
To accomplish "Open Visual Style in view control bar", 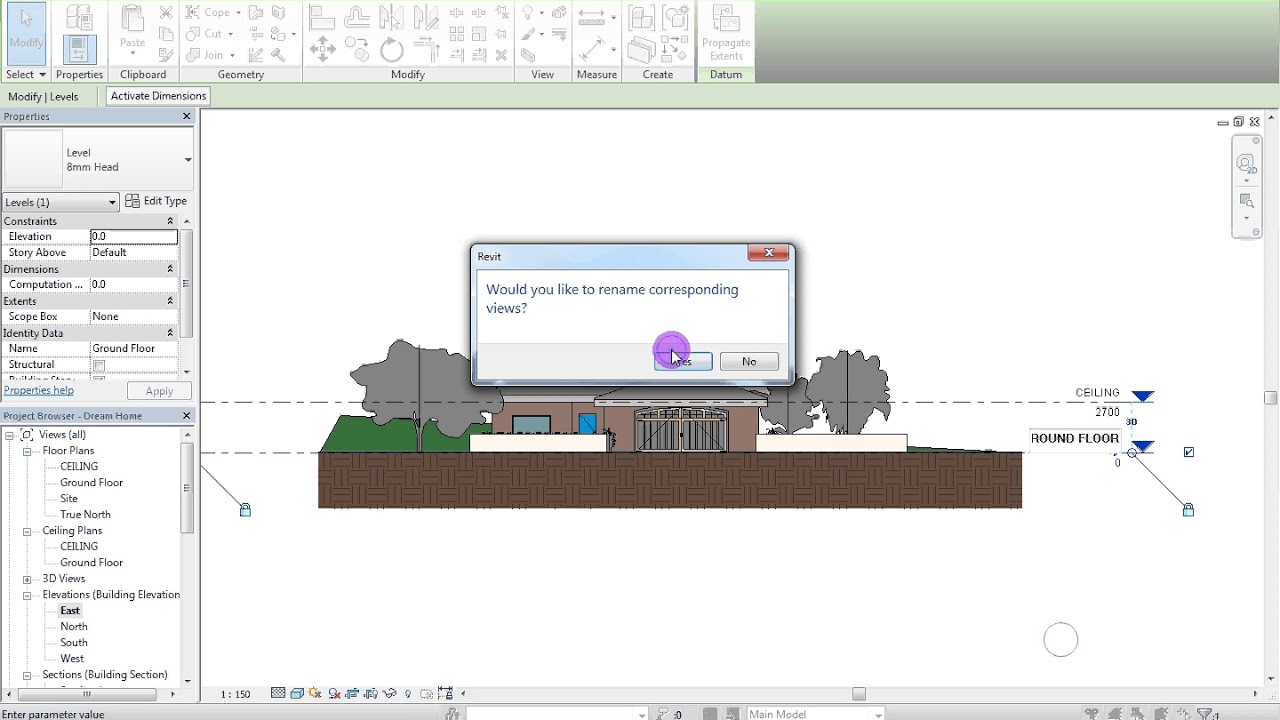I will (298, 693).
